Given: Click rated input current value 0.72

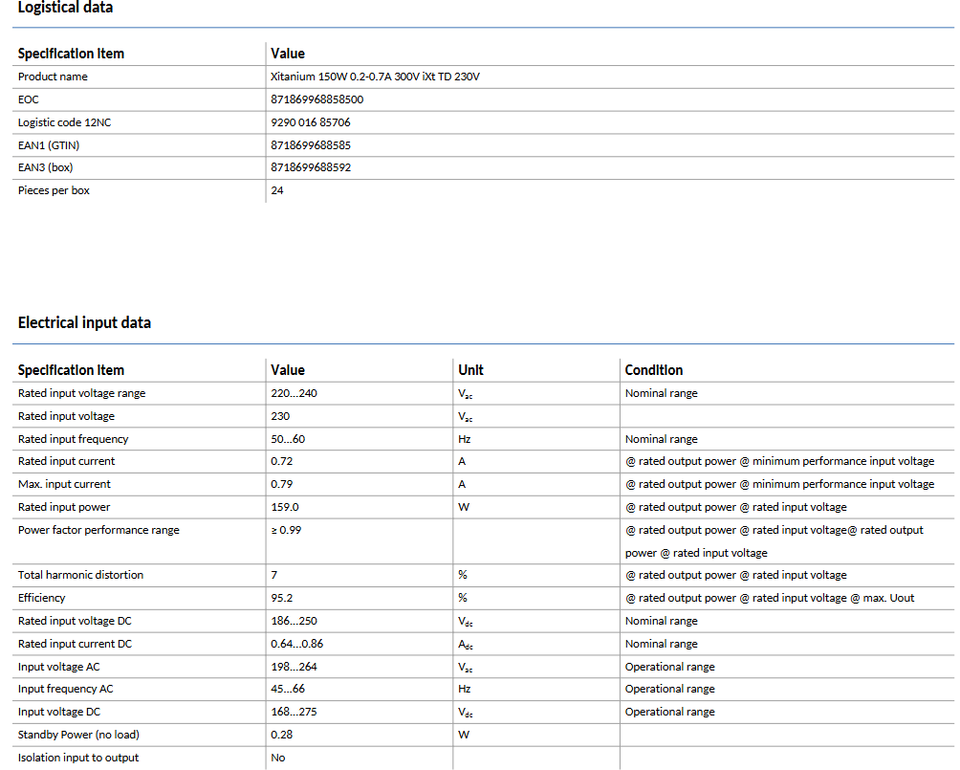Looking at the screenshot, I should (282, 461).
